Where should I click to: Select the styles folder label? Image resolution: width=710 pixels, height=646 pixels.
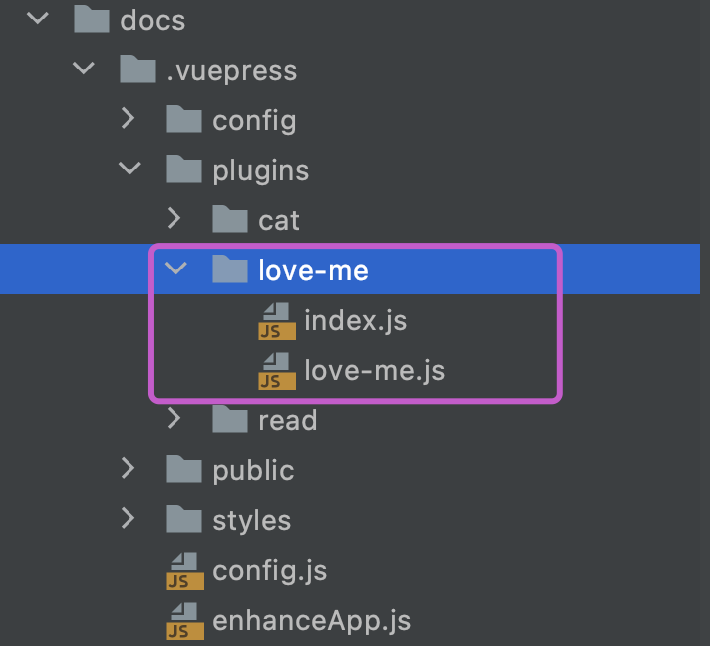[x=251, y=520]
